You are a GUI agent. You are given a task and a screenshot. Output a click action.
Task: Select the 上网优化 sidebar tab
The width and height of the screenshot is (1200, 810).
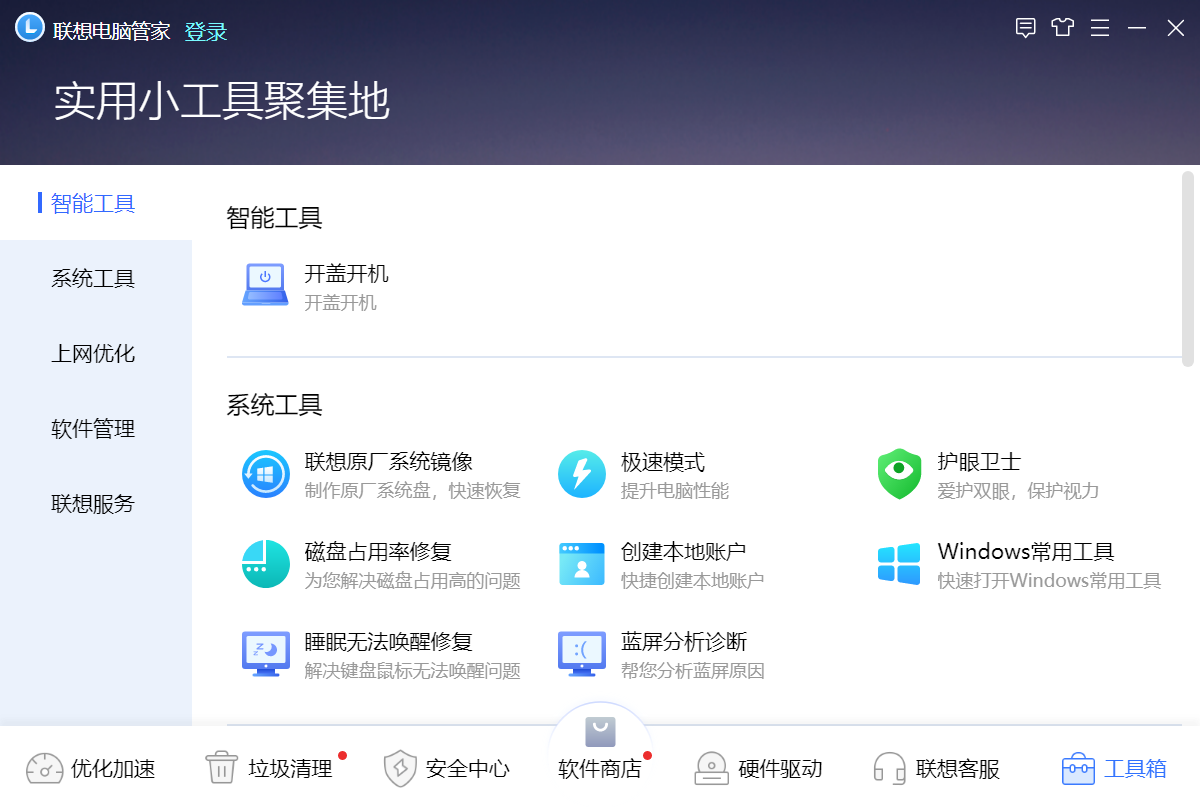click(x=96, y=353)
